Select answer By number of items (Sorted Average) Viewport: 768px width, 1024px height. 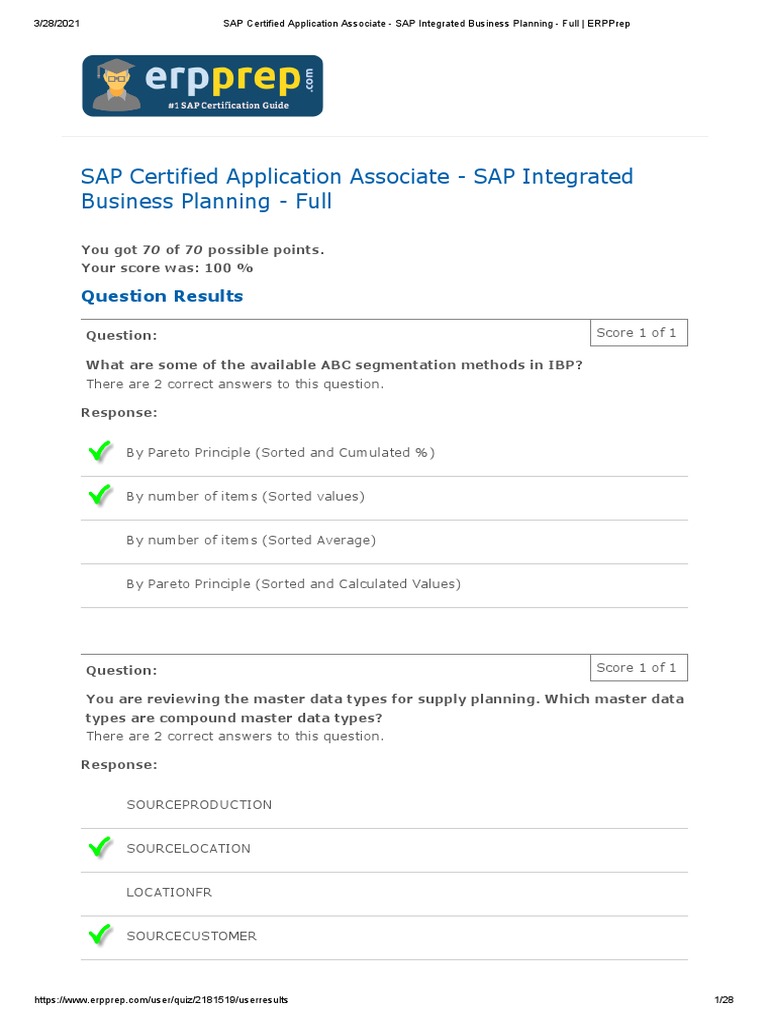click(x=251, y=540)
